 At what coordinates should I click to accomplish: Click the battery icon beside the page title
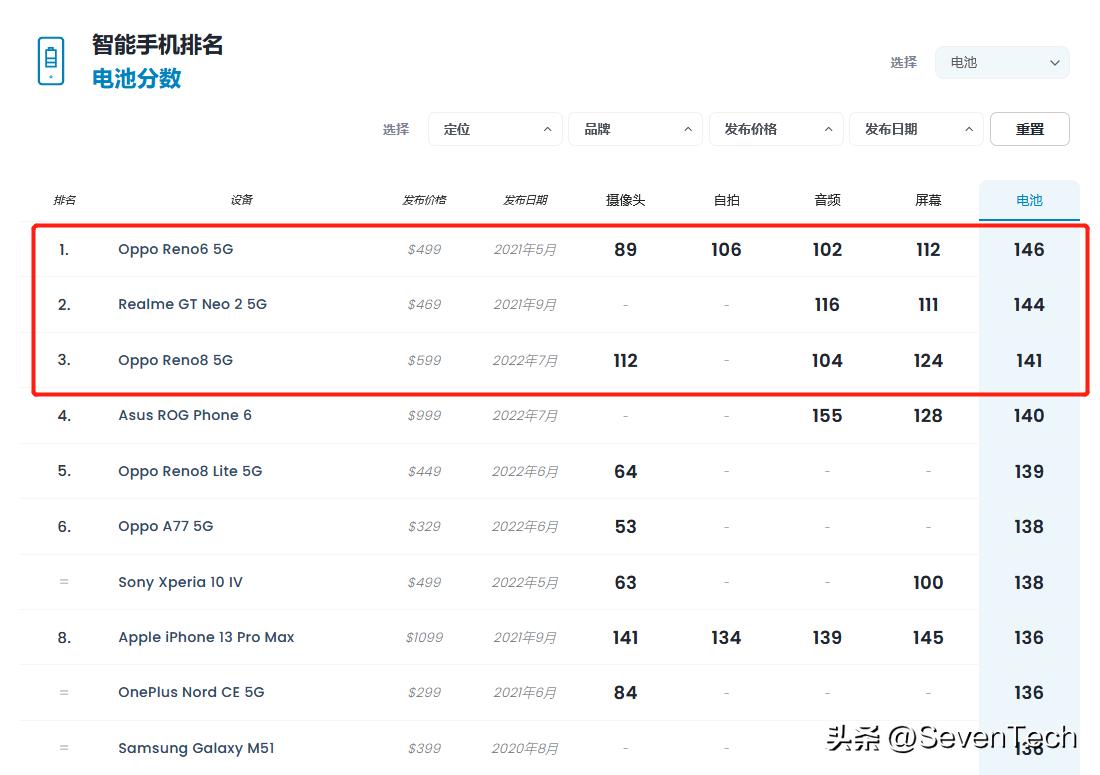tap(49, 60)
